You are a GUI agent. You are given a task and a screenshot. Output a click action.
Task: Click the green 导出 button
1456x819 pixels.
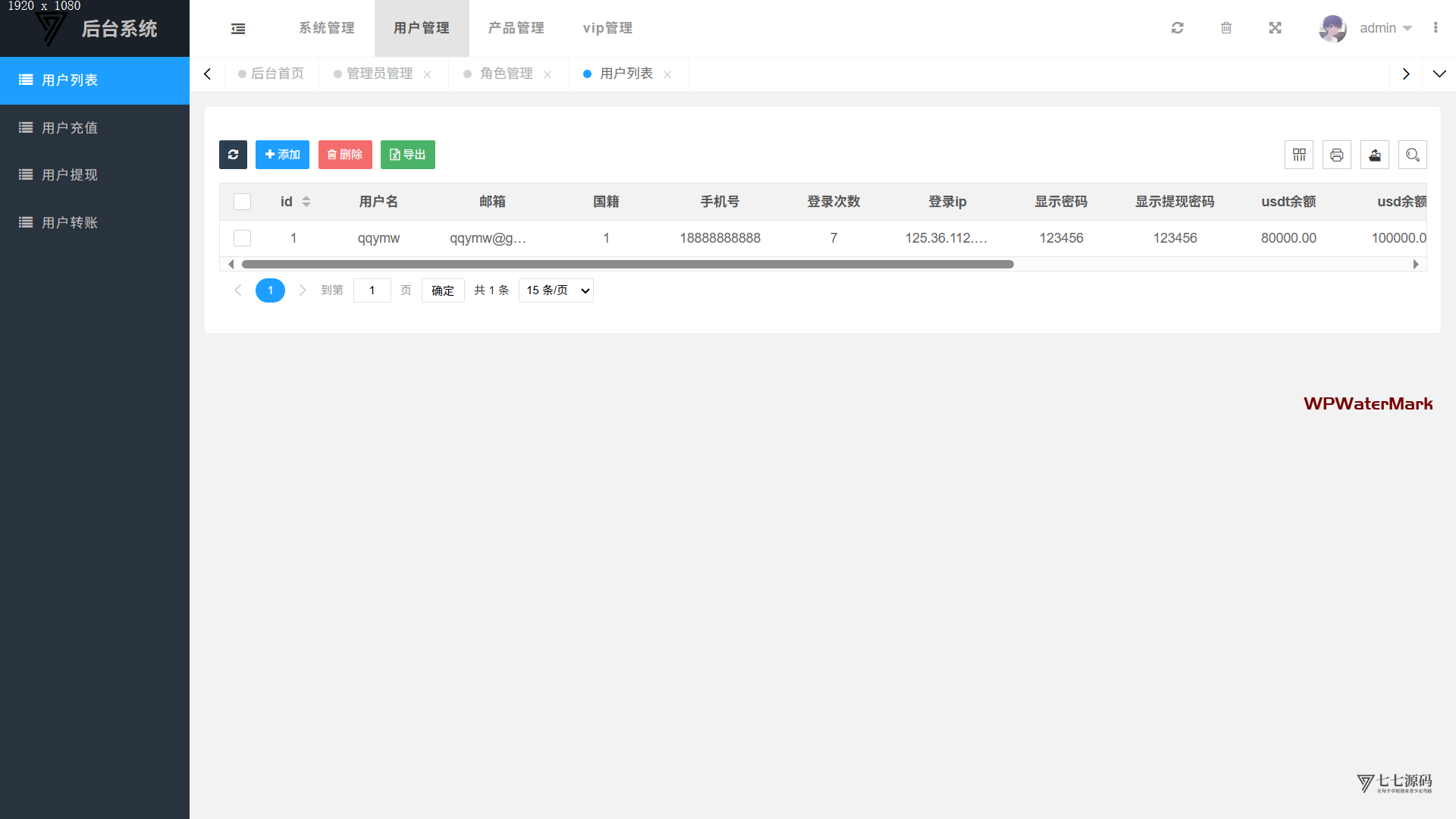[x=407, y=155]
